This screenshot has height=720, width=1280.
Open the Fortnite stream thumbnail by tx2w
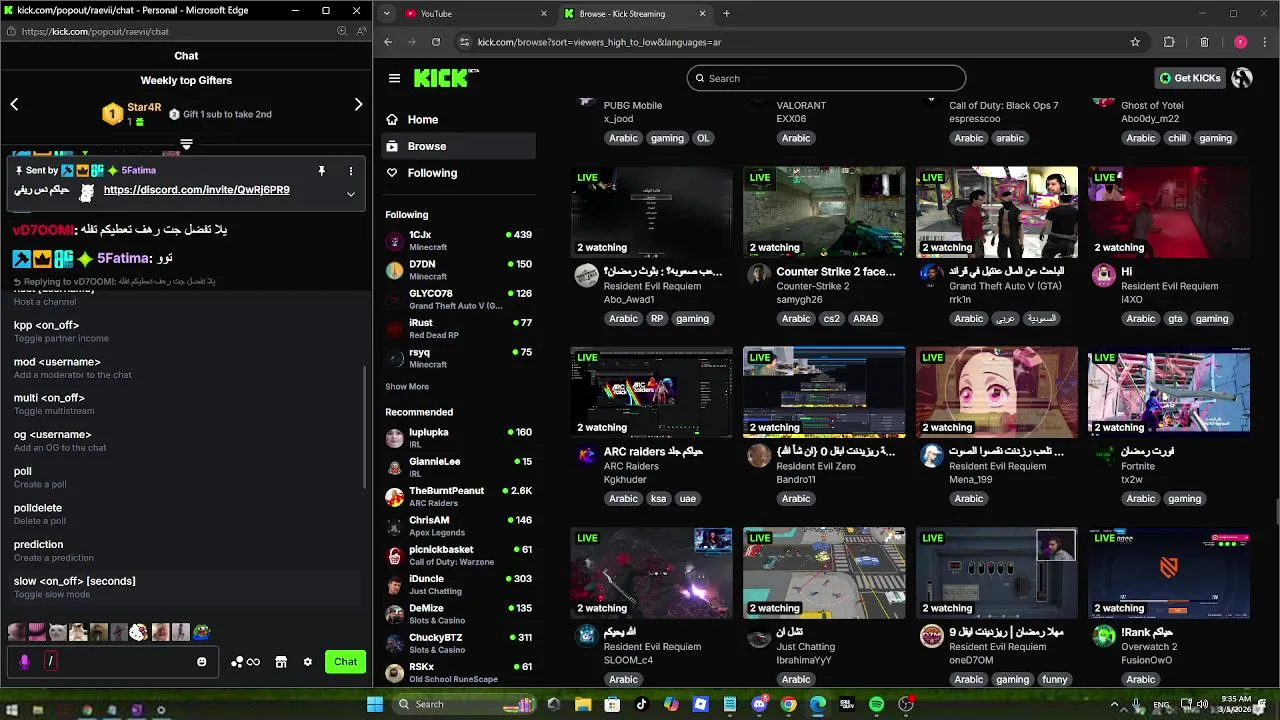tap(1169, 392)
